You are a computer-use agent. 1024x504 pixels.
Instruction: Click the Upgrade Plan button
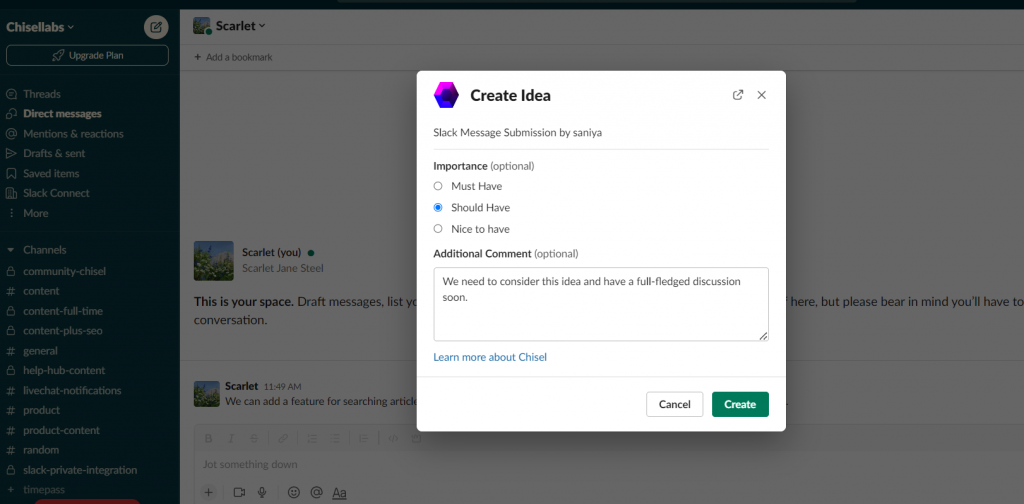click(x=88, y=55)
